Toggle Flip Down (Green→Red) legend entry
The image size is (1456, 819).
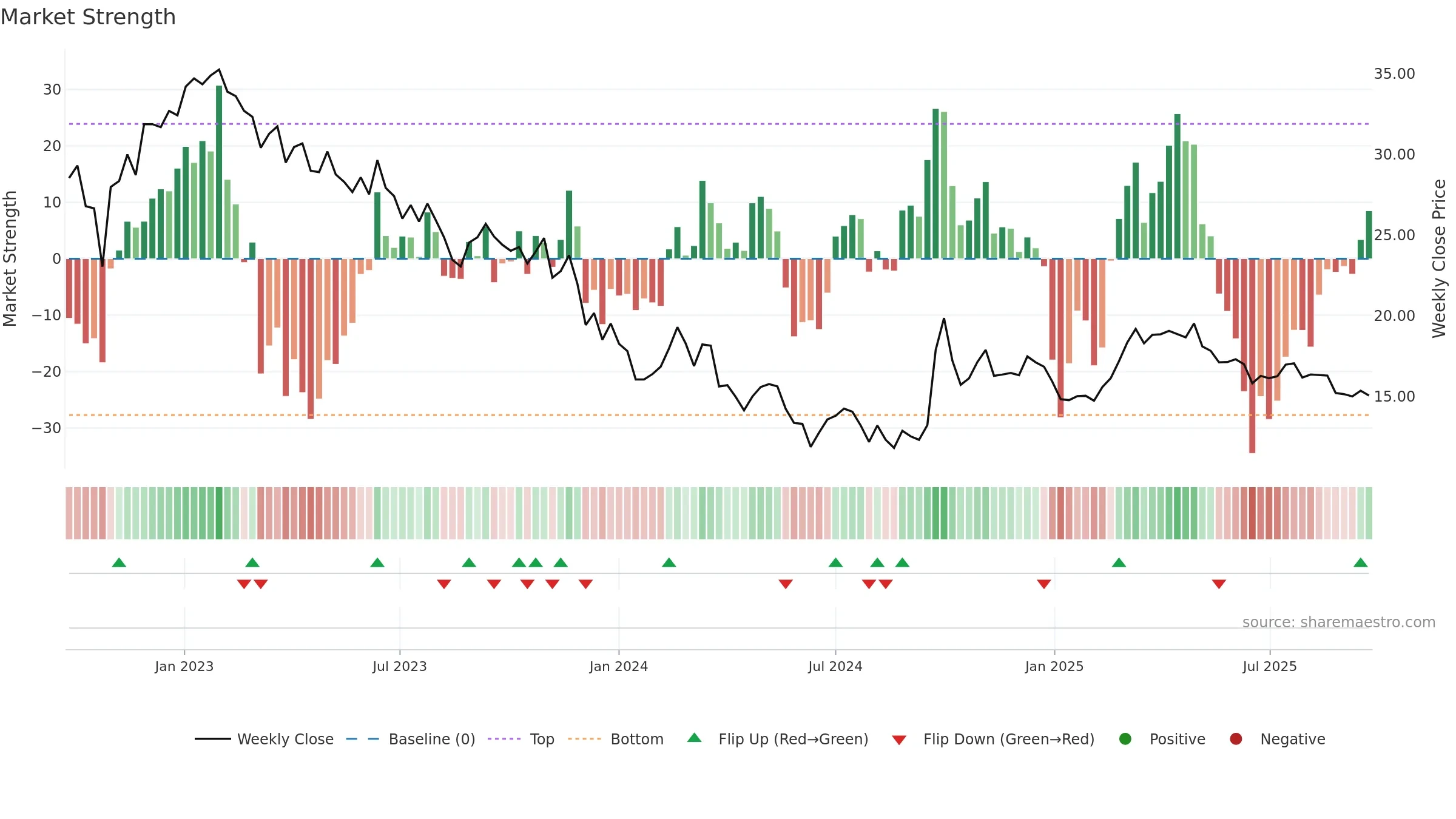pyautogui.click(x=993, y=739)
